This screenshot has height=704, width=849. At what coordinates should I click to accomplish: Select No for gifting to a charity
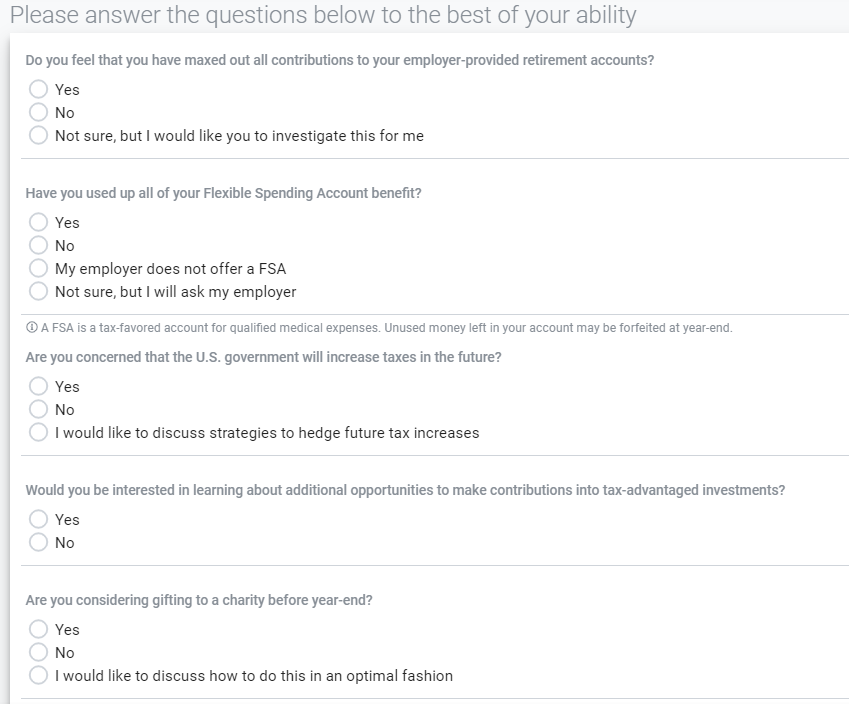coord(38,652)
